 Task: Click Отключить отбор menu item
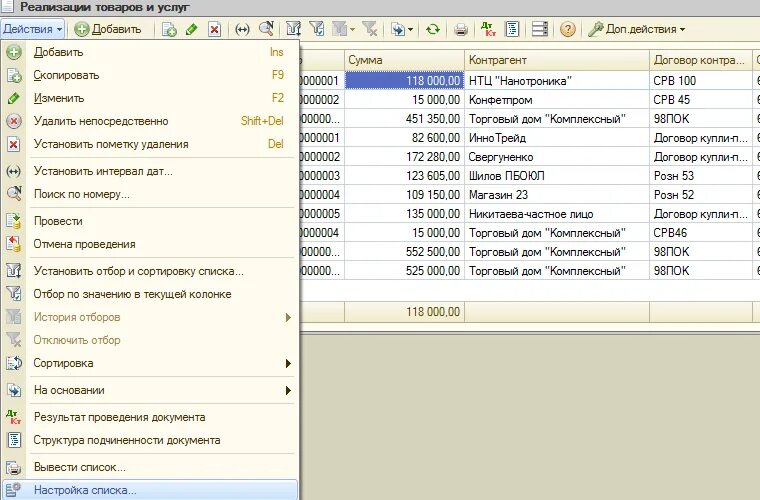(150, 340)
